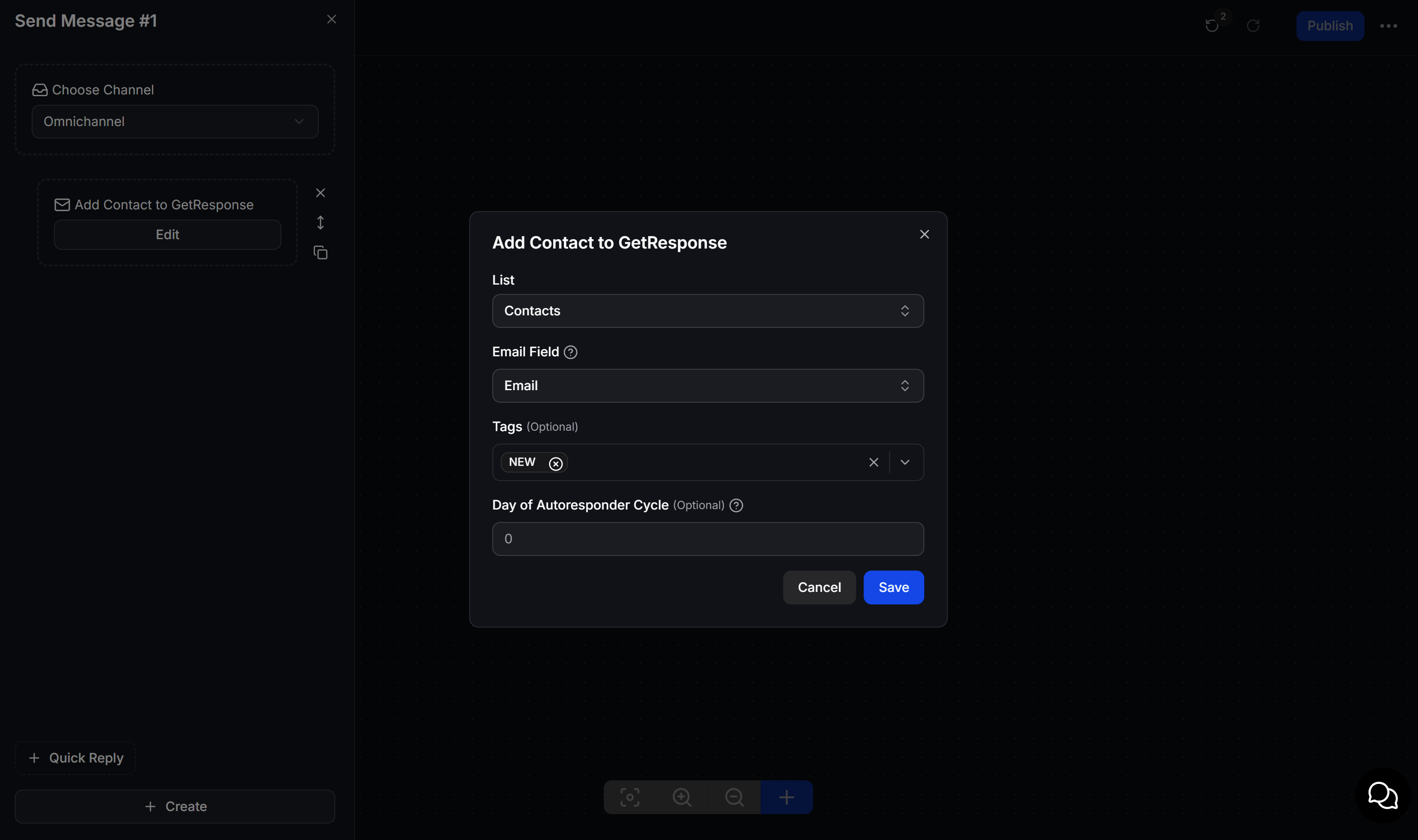Open the three-dot more options menu
Viewport: 1418px width, 840px height.
click(1388, 26)
